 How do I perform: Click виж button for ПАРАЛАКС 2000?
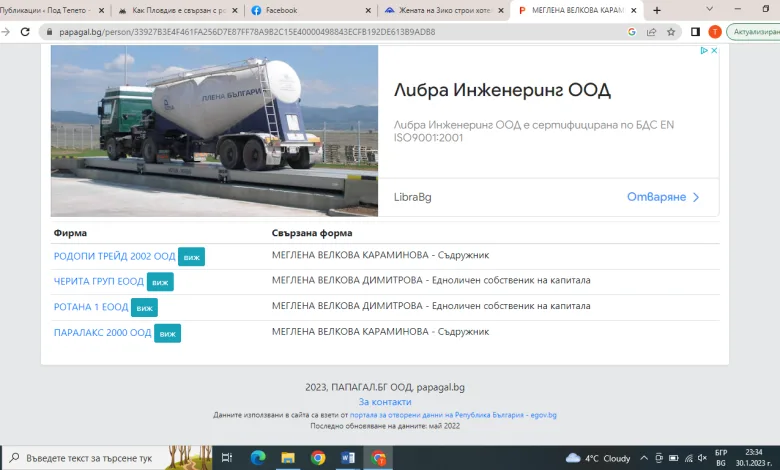coord(168,333)
